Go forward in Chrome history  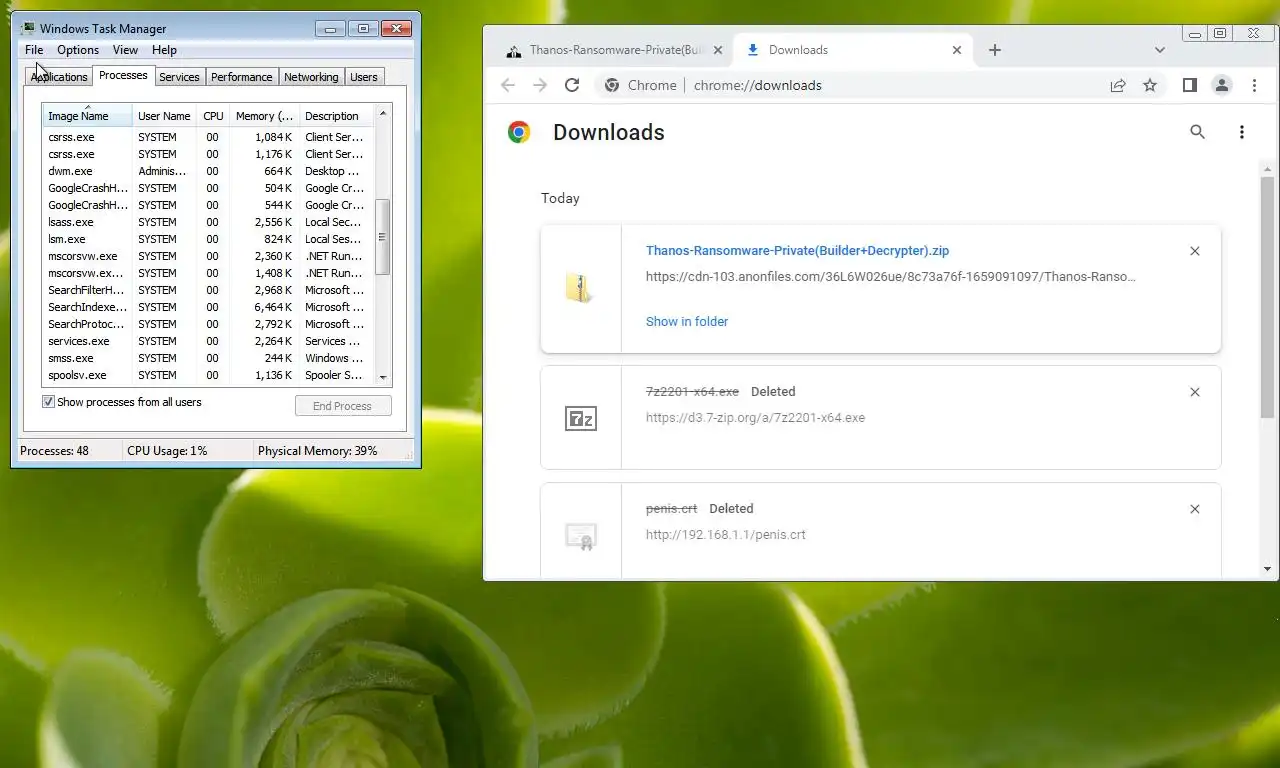pos(540,85)
